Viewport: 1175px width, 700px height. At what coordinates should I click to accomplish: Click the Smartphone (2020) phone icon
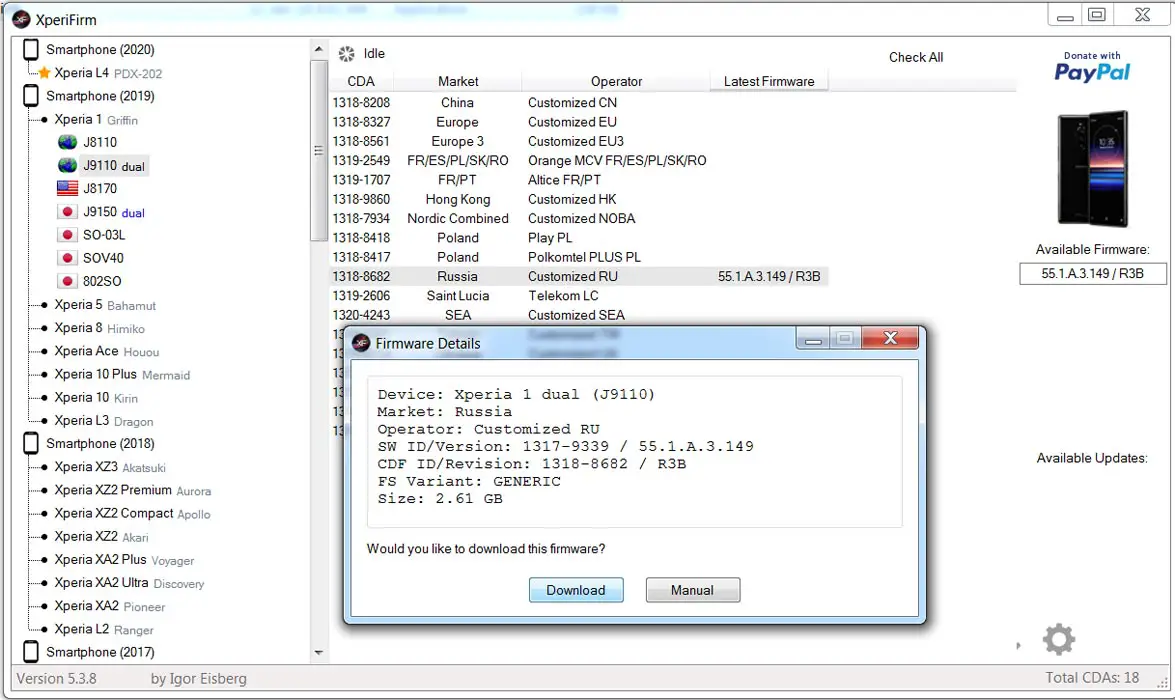pyautogui.click(x=31, y=49)
